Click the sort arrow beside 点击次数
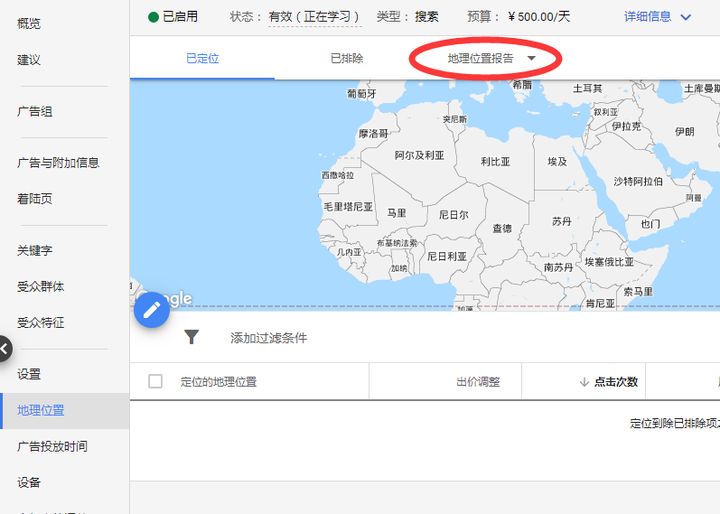This screenshot has width=720, height=514. (x=584, y=382)
